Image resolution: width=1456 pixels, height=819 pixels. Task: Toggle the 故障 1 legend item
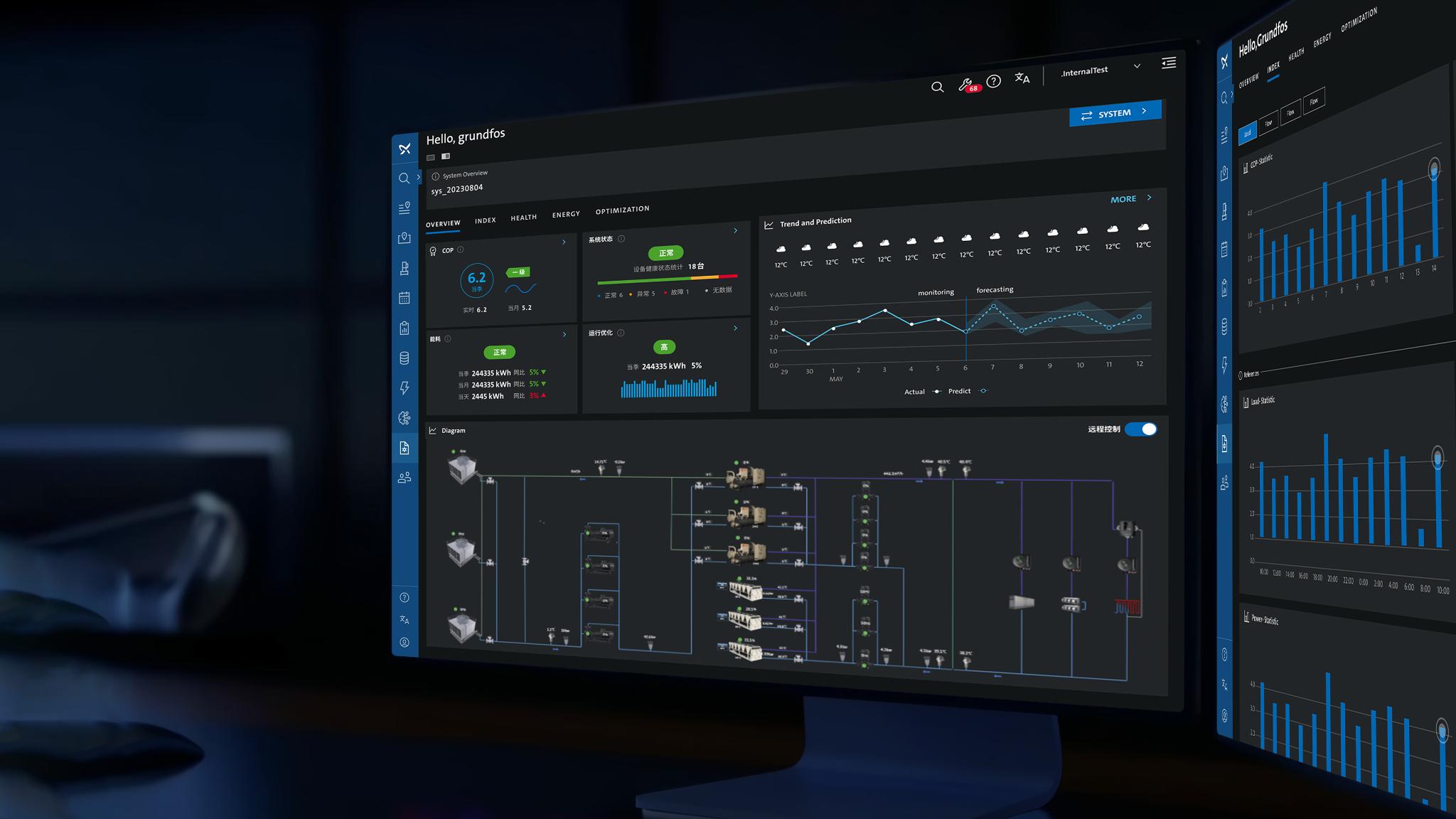(x=676, y=292)
